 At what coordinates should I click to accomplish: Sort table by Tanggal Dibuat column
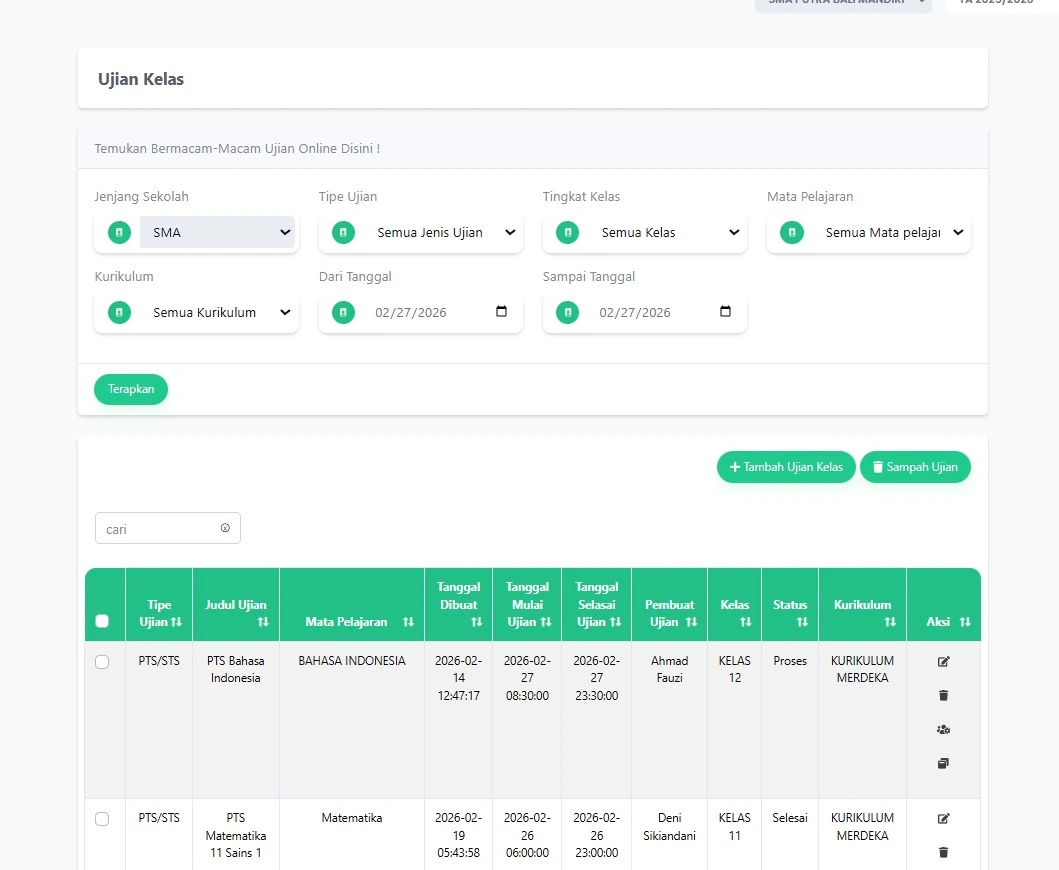pyautogui.click(x=459, y=604)
